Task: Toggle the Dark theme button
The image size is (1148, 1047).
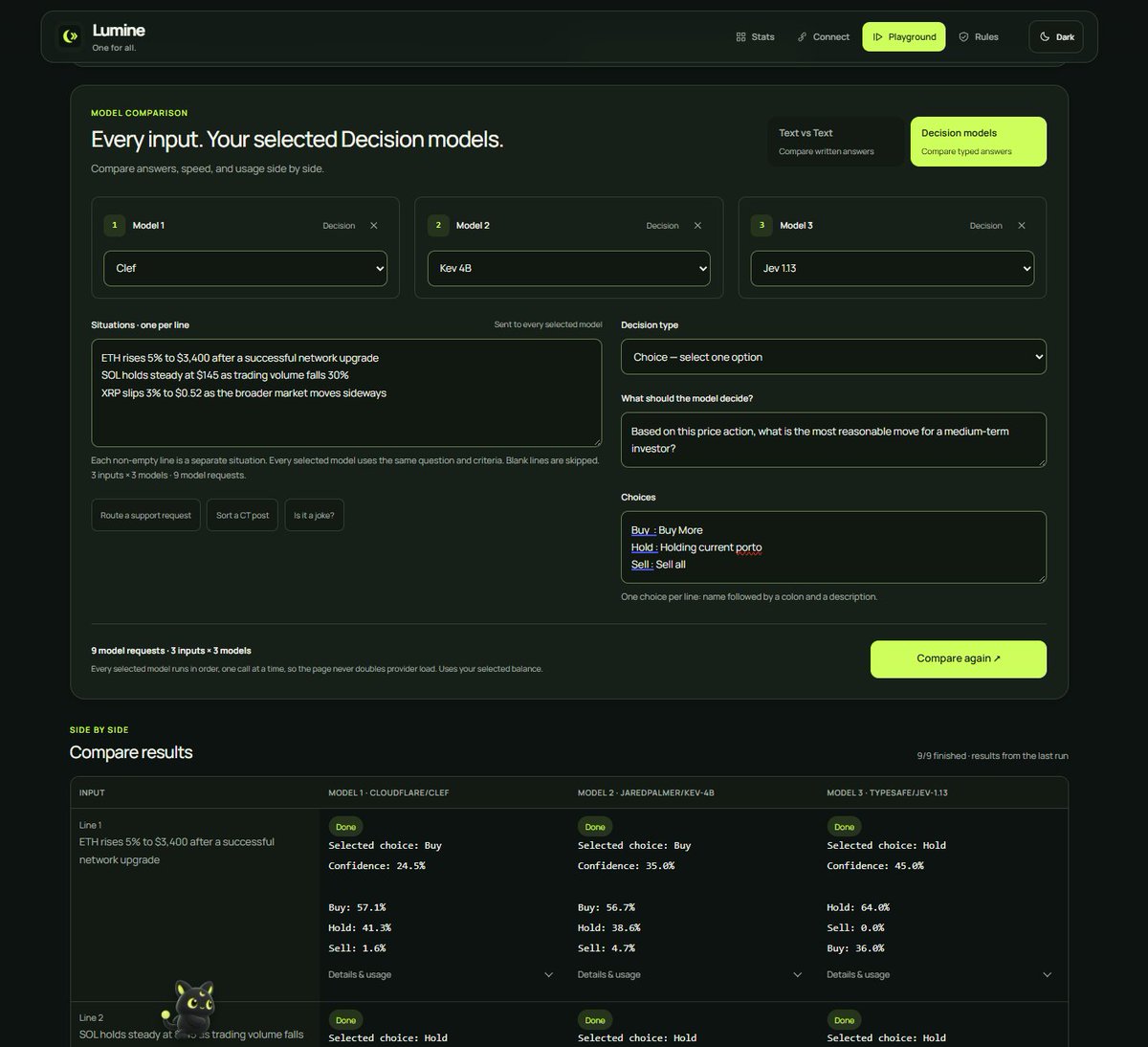Action: [1056, 37]
